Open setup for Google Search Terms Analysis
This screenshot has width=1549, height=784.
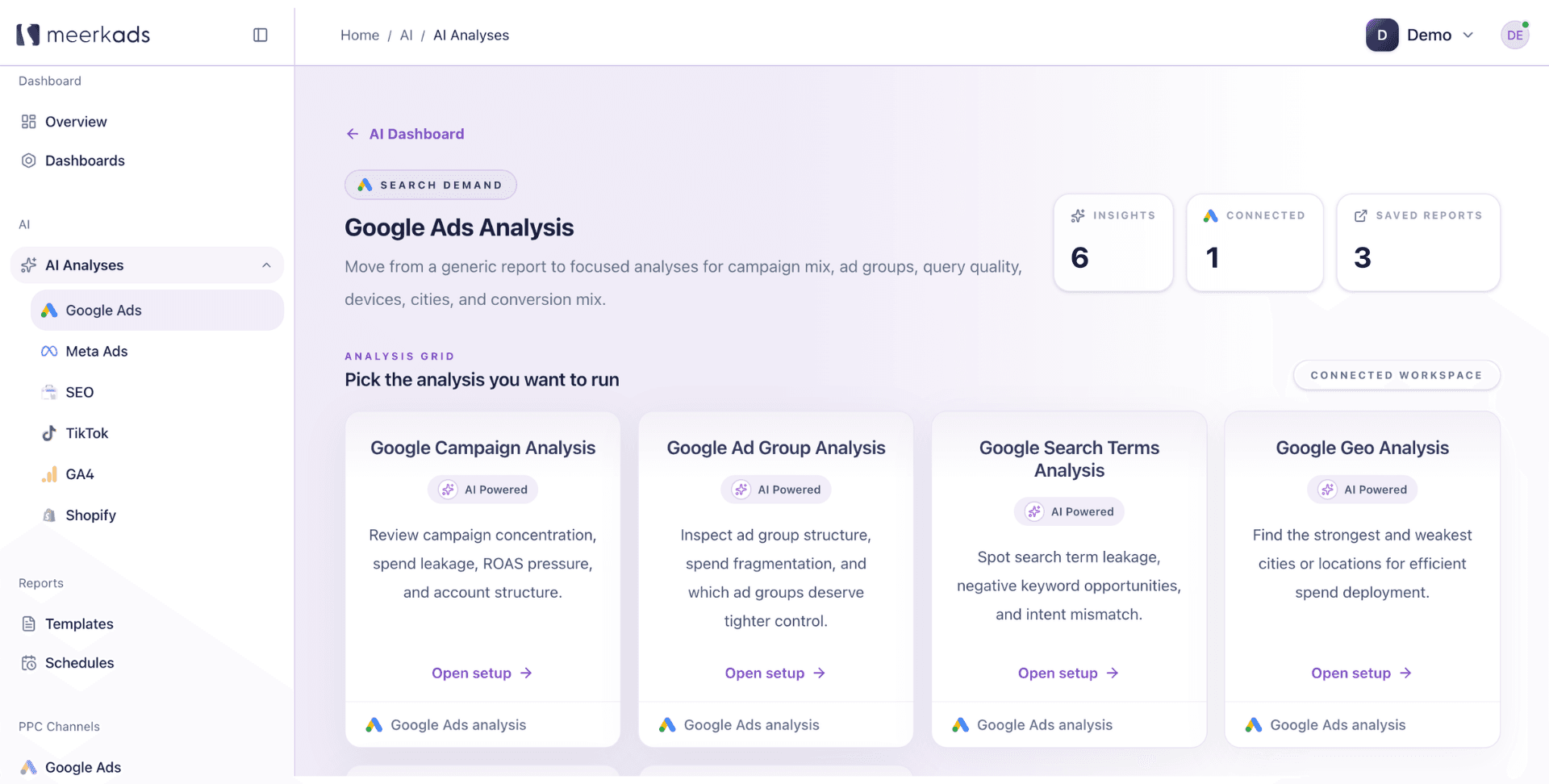tap(1069, 673)
